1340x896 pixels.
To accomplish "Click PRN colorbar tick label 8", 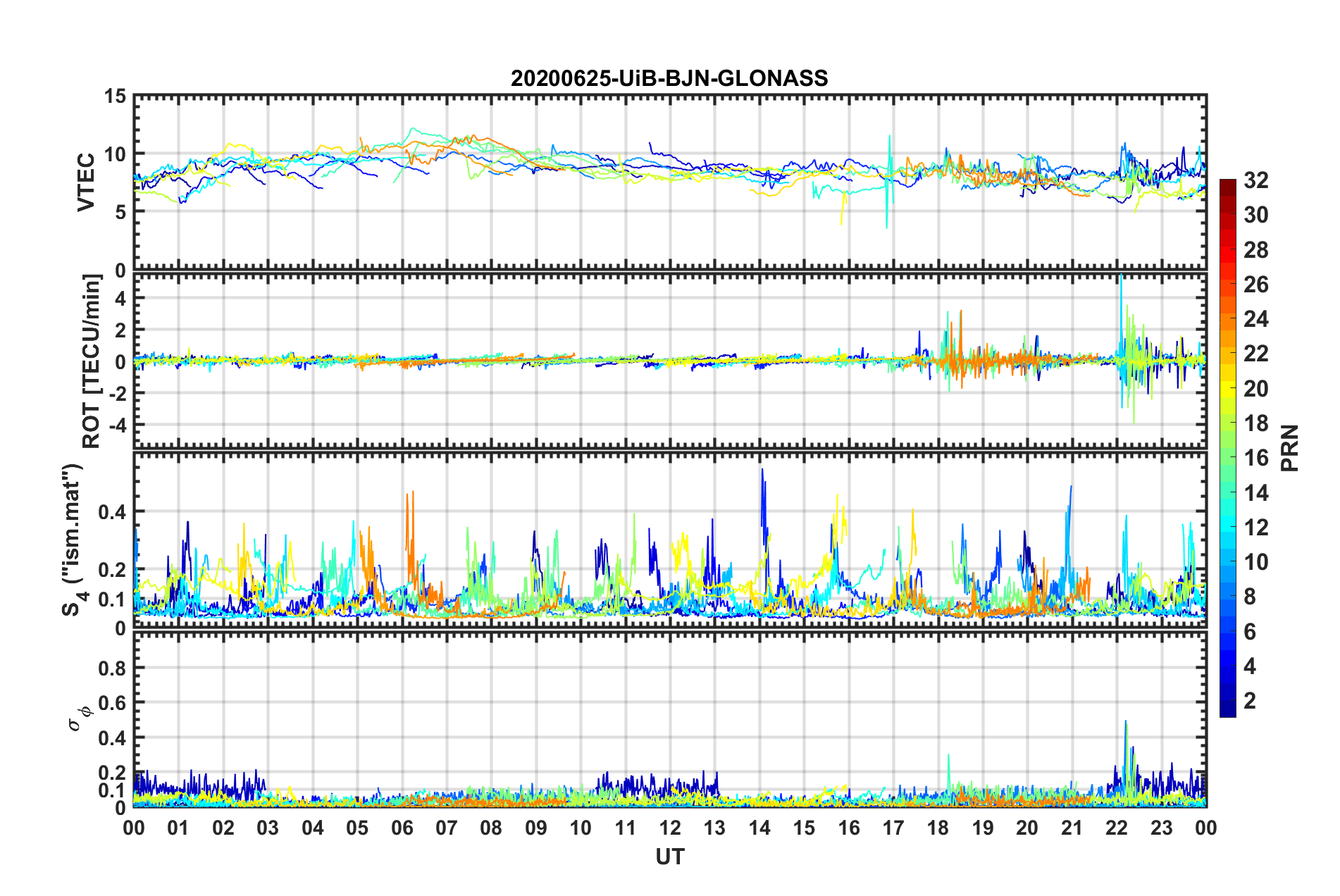I will click(x=1250, y=597).
